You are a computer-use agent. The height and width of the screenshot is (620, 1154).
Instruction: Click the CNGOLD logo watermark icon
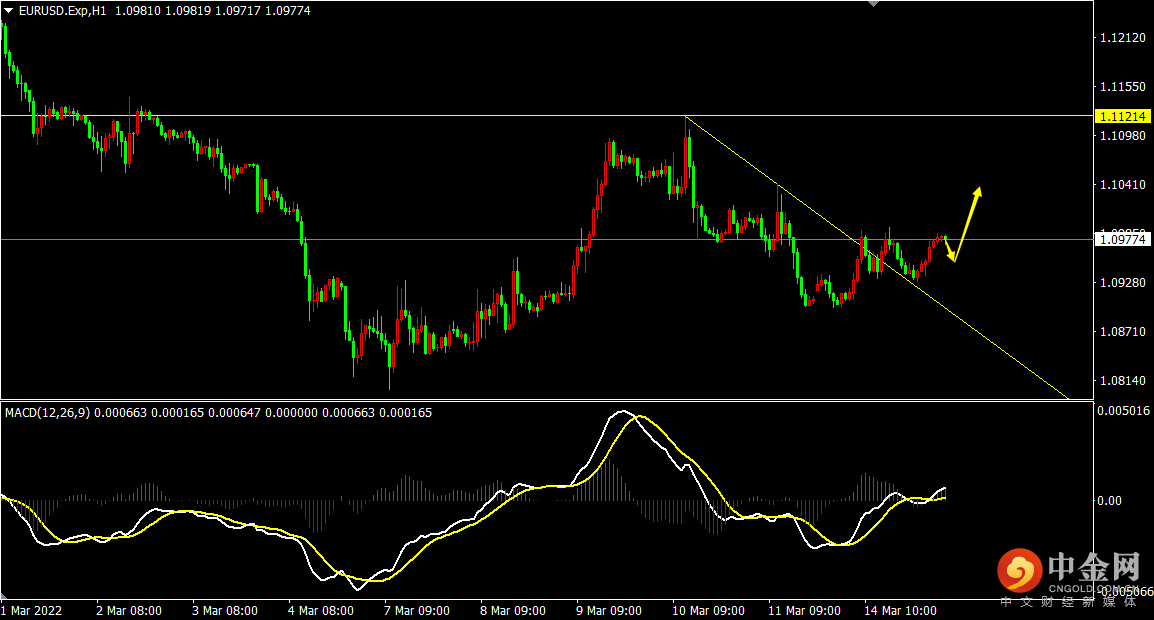click(1019, 571)
